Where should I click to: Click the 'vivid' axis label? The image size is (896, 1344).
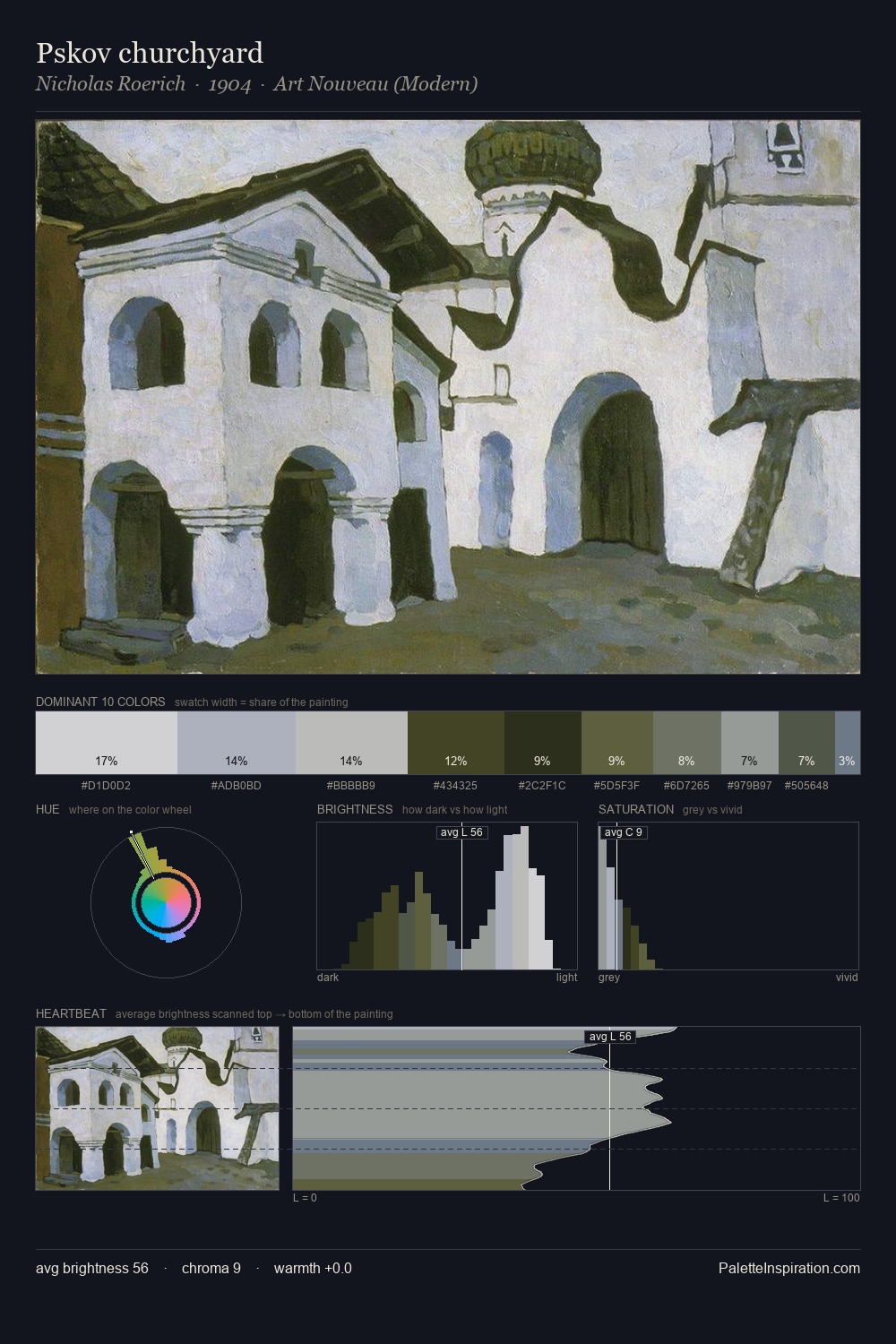click(x=847, y=978)
